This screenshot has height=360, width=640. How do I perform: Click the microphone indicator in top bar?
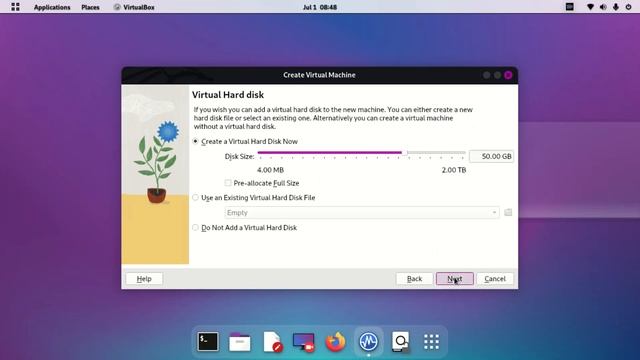pos(616,7)
